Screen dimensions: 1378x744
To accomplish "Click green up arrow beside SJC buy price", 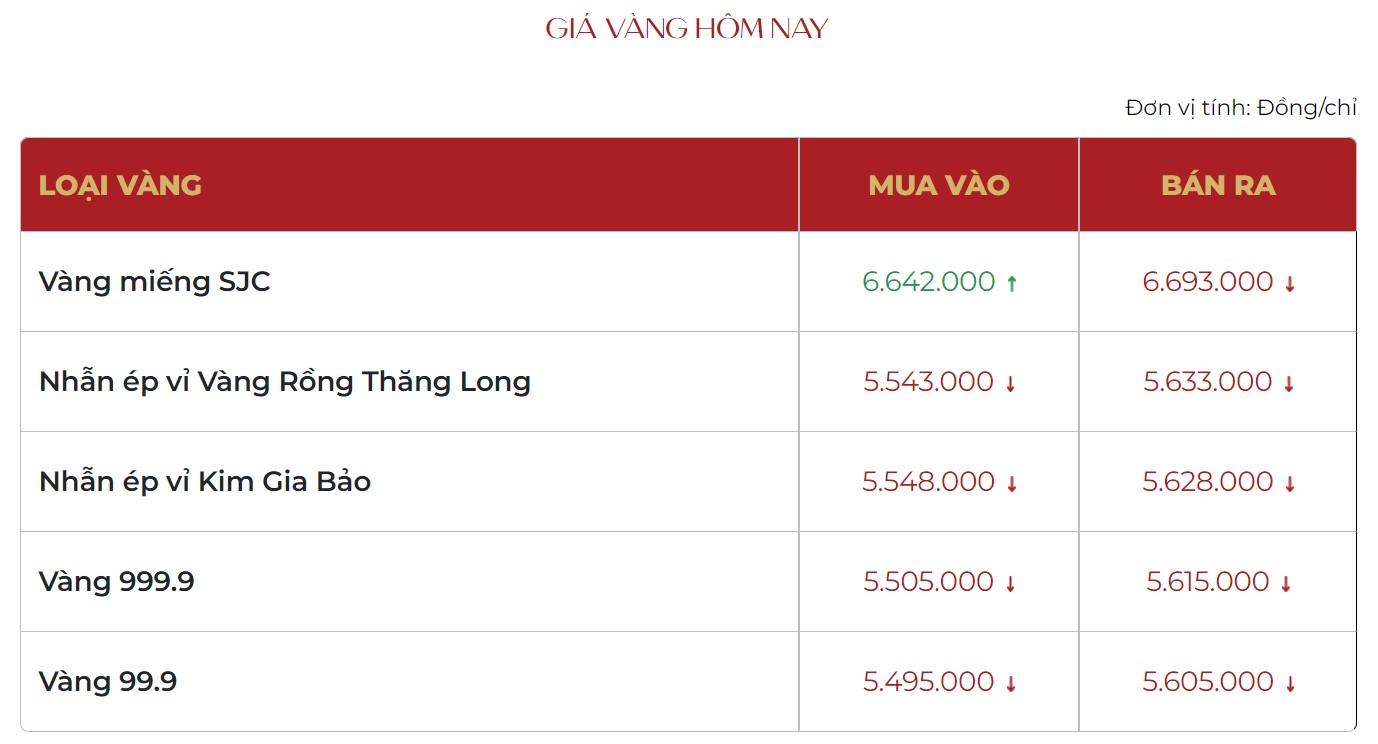I will pyautogui.click(x=1012, y=284).
